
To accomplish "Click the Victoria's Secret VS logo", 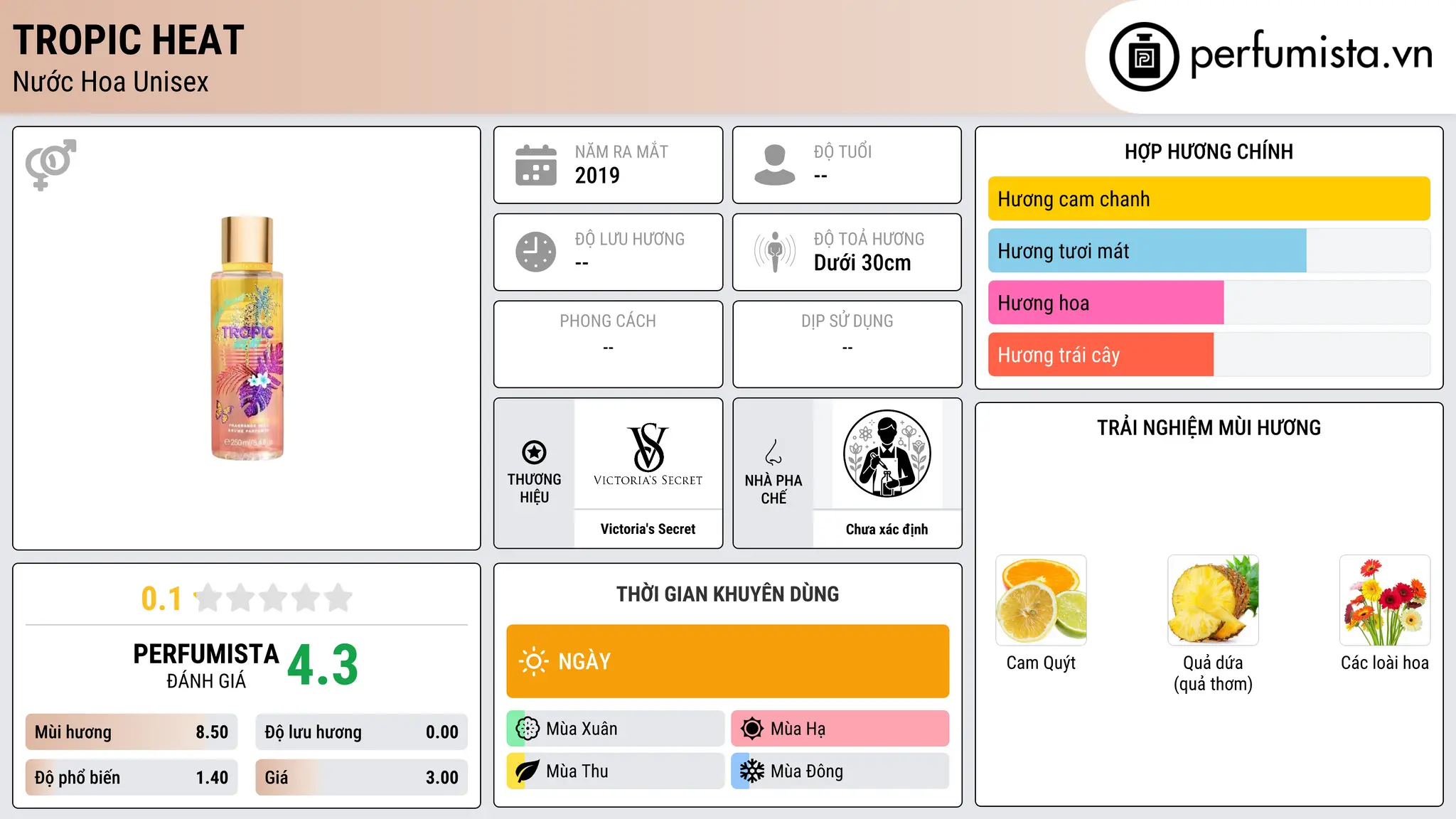I will [648, 454].
